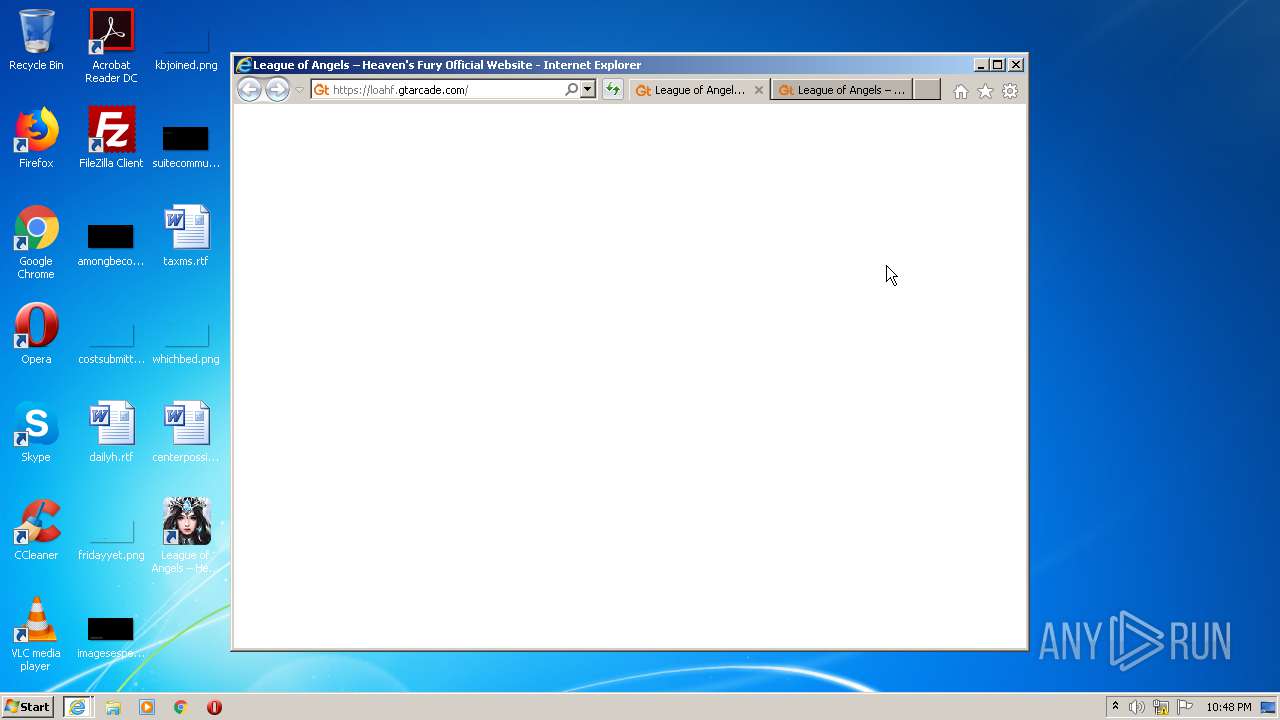1280x720 pixels.
Task: Select the Acrobat Reader DC shortcut
Action: point(111,46)
